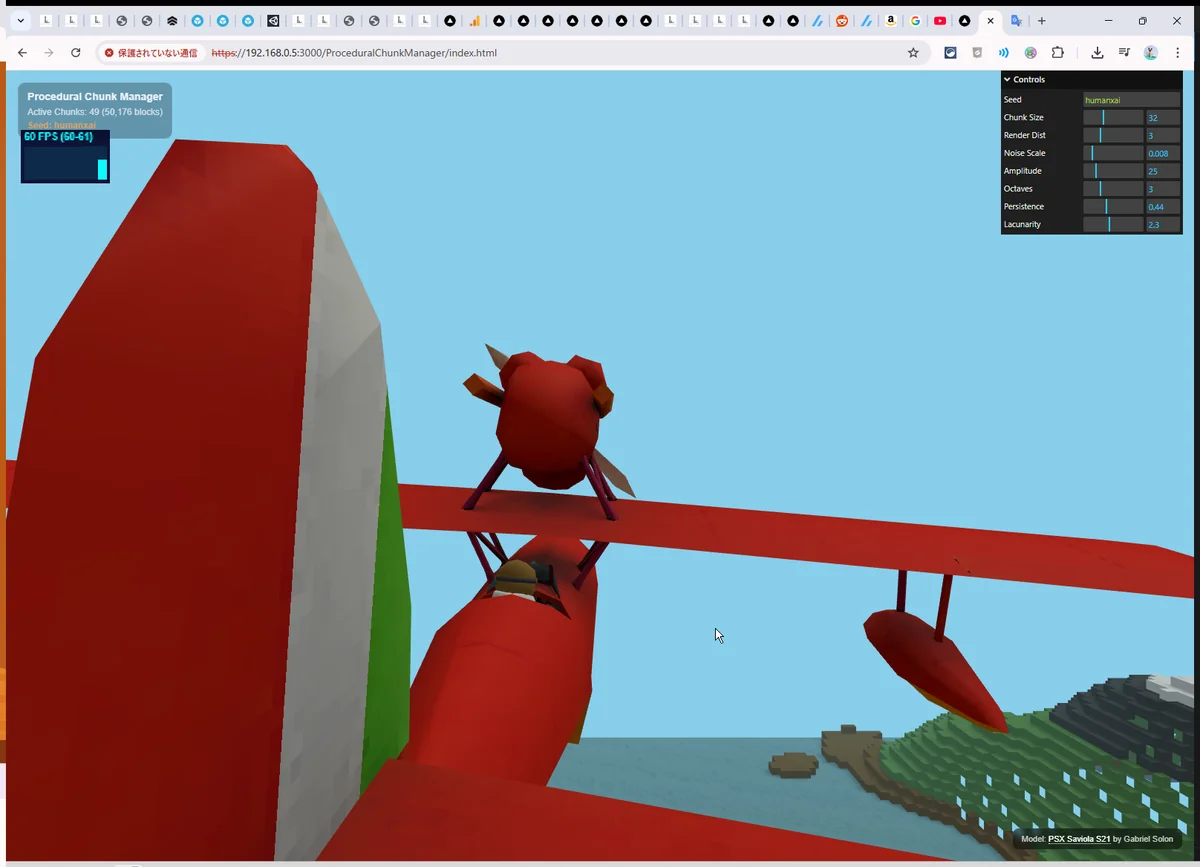The height and width of the screenshot is (867, 1200).
Task: Click the Noise Scale value box
Action: [1162, 154]
